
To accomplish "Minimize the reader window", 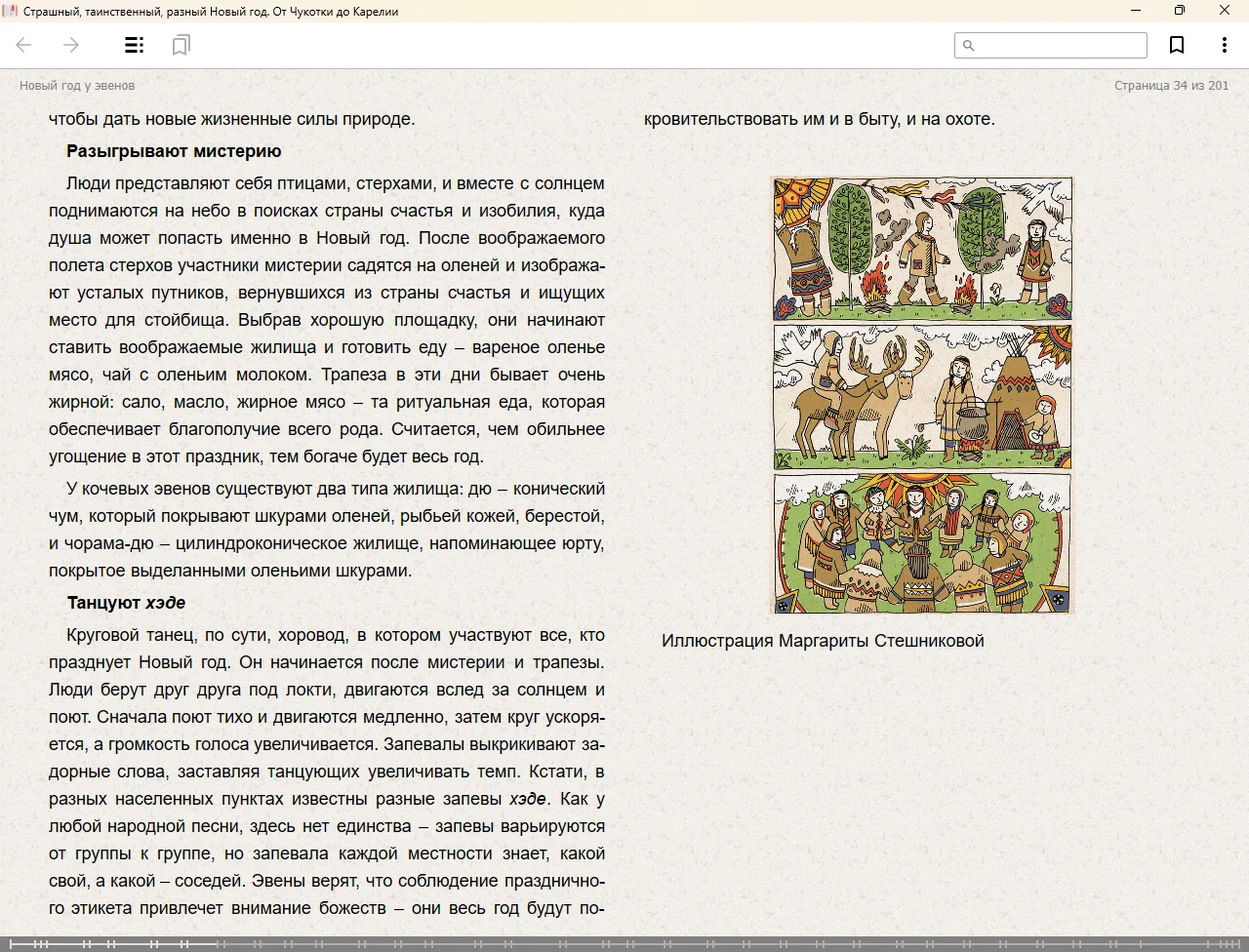I will pos(1136,11).
